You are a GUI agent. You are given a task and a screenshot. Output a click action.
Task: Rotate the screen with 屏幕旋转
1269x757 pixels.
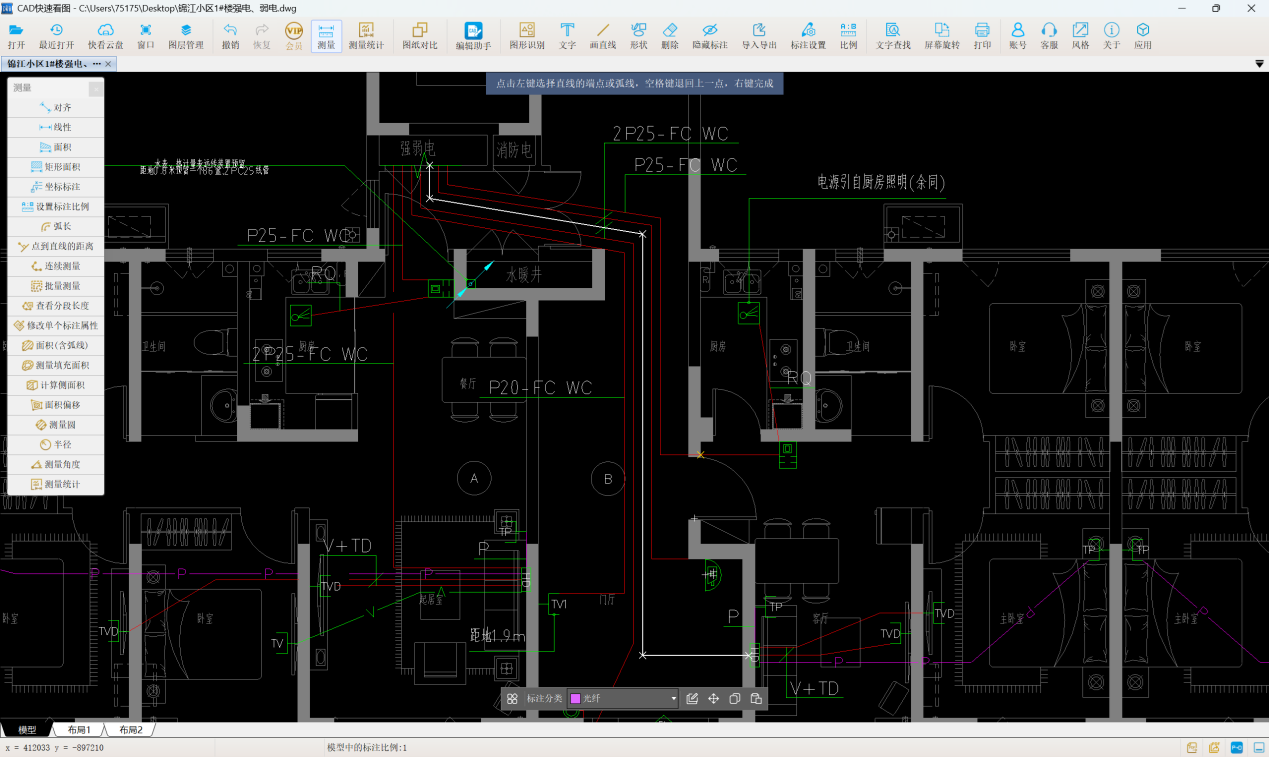click(941, 36)
